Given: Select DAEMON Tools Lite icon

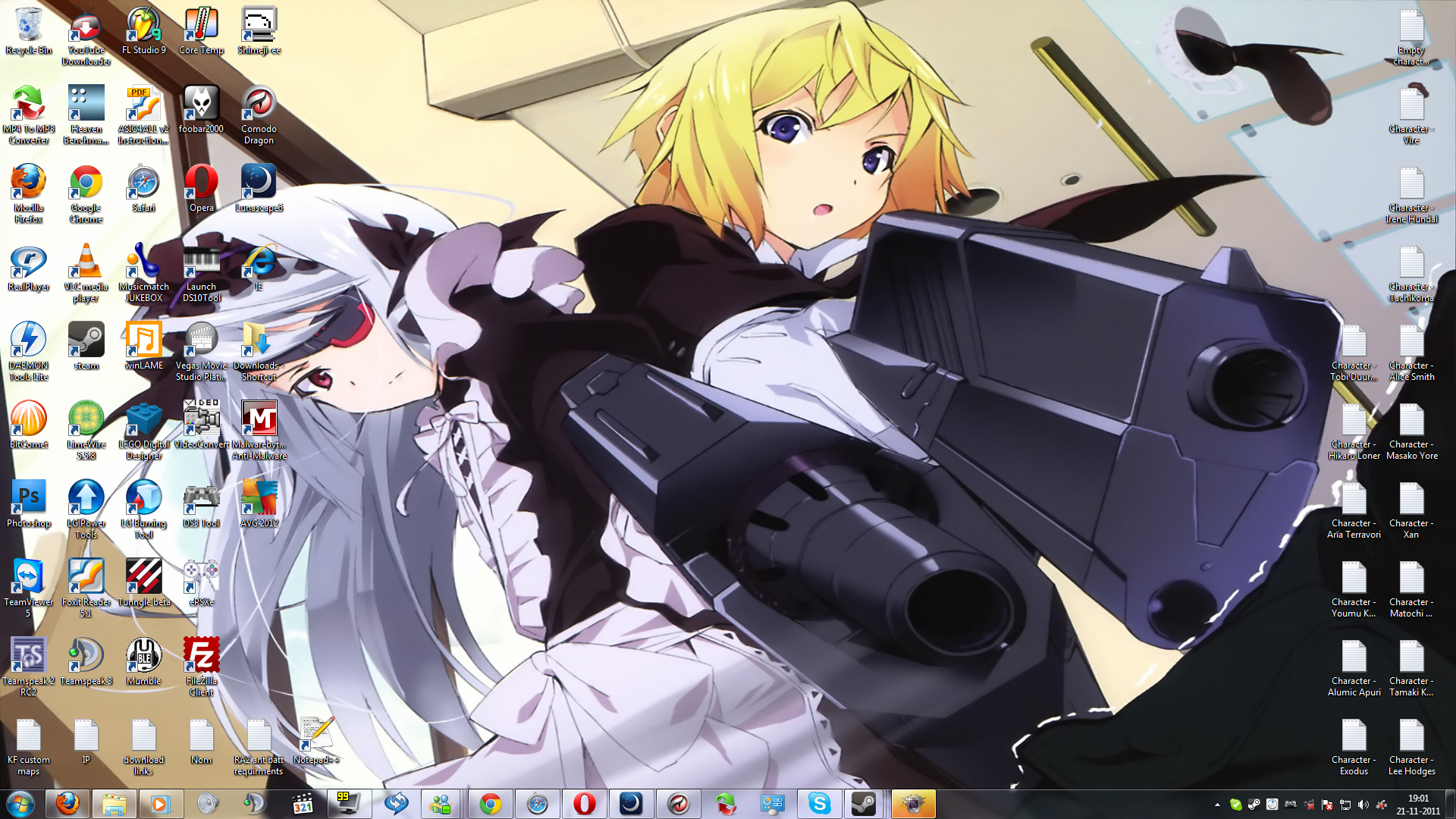Looking at the screenshot, I should 29,352.
